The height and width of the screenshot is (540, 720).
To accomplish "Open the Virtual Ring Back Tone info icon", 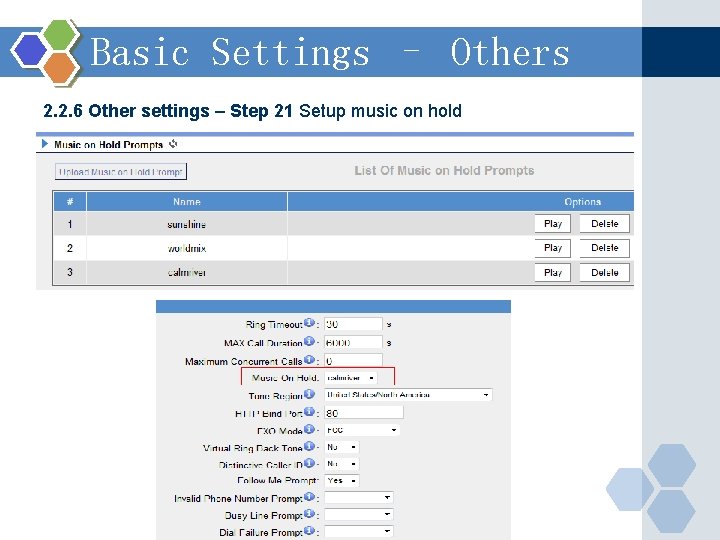I will (x=309, y=446).
